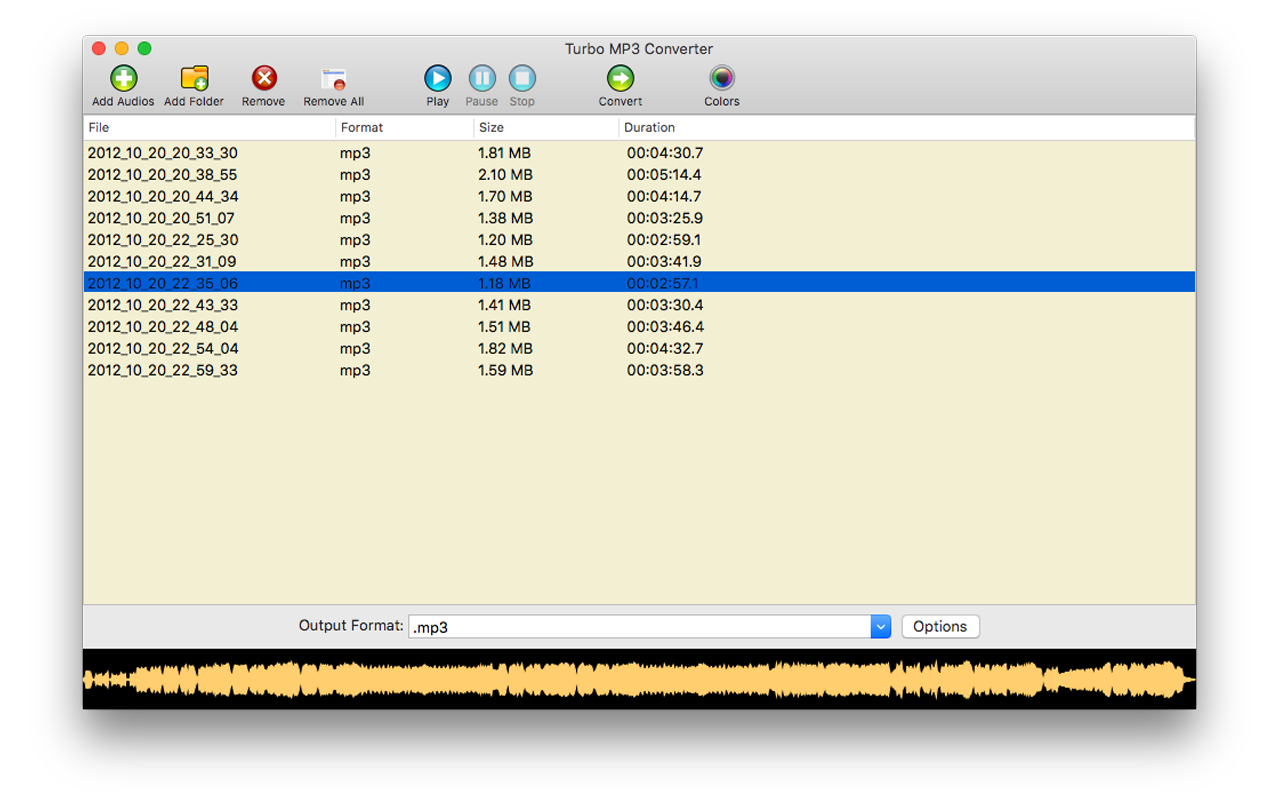
Task: Minimize the window with yellow button
Action: (122, 49)
